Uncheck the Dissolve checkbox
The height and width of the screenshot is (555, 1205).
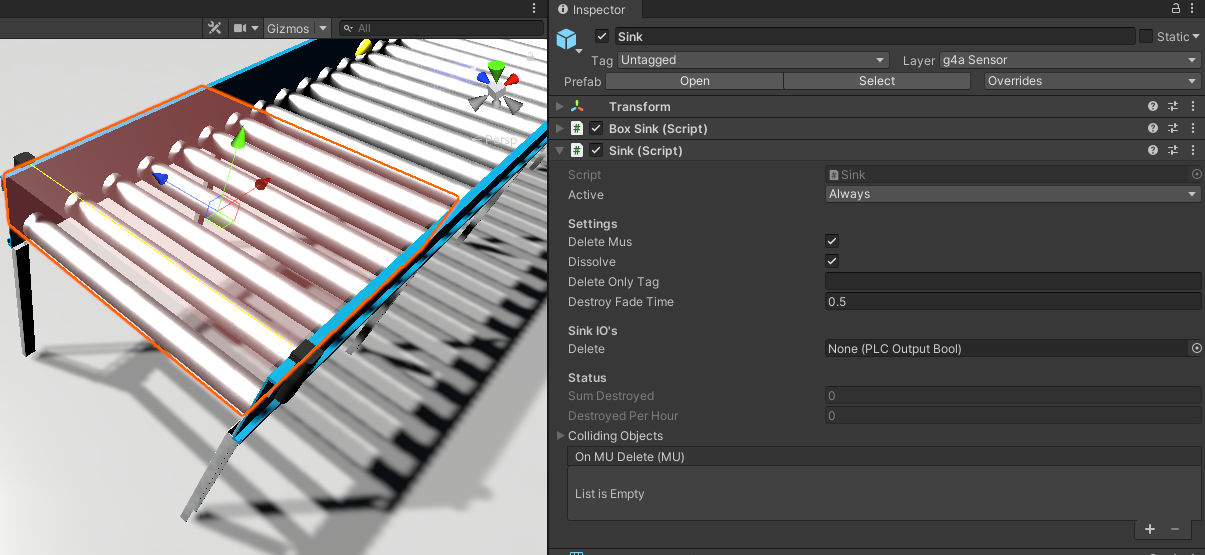pos(832,261)
